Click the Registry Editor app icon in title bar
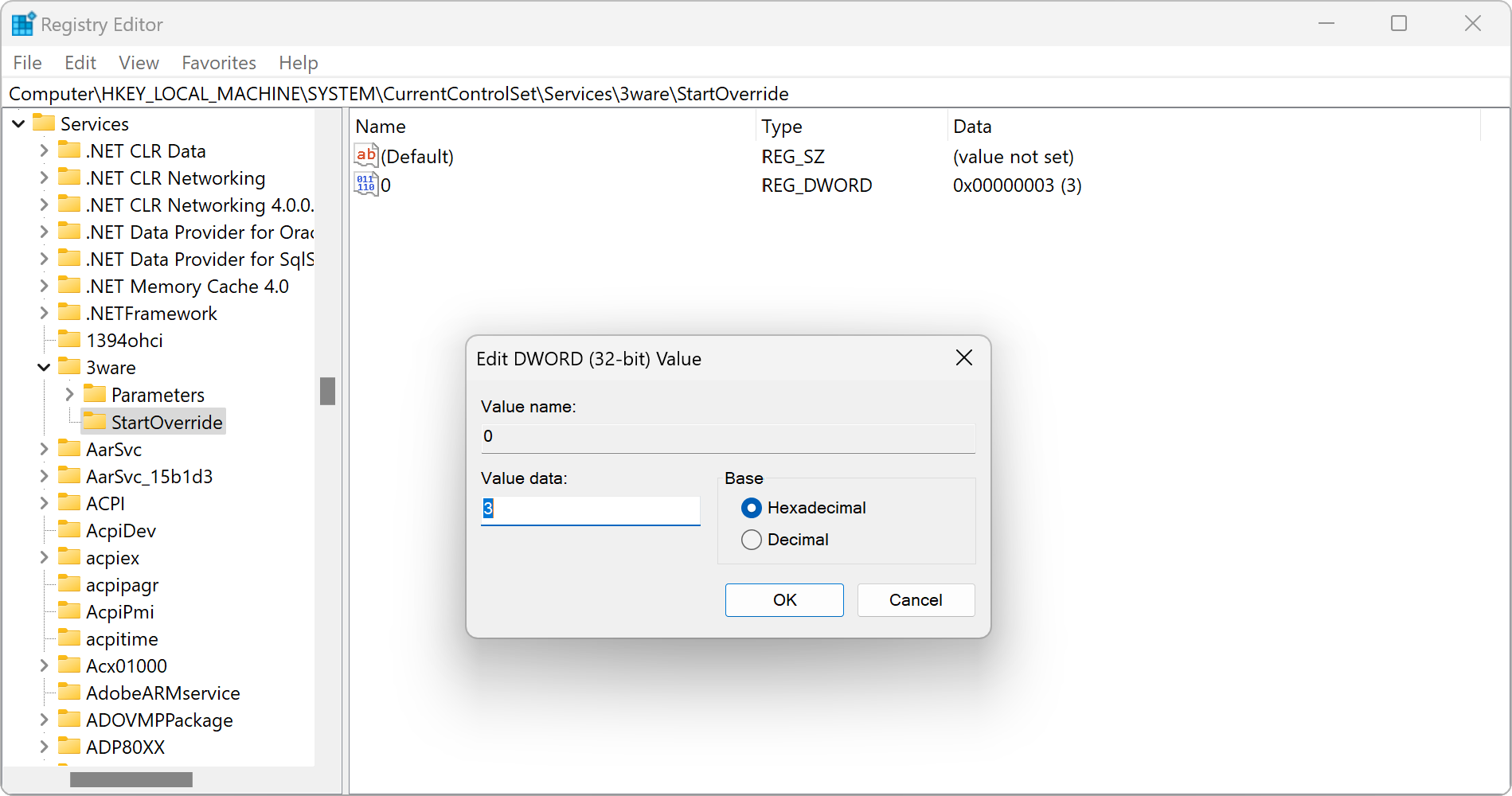 [23, 25]
